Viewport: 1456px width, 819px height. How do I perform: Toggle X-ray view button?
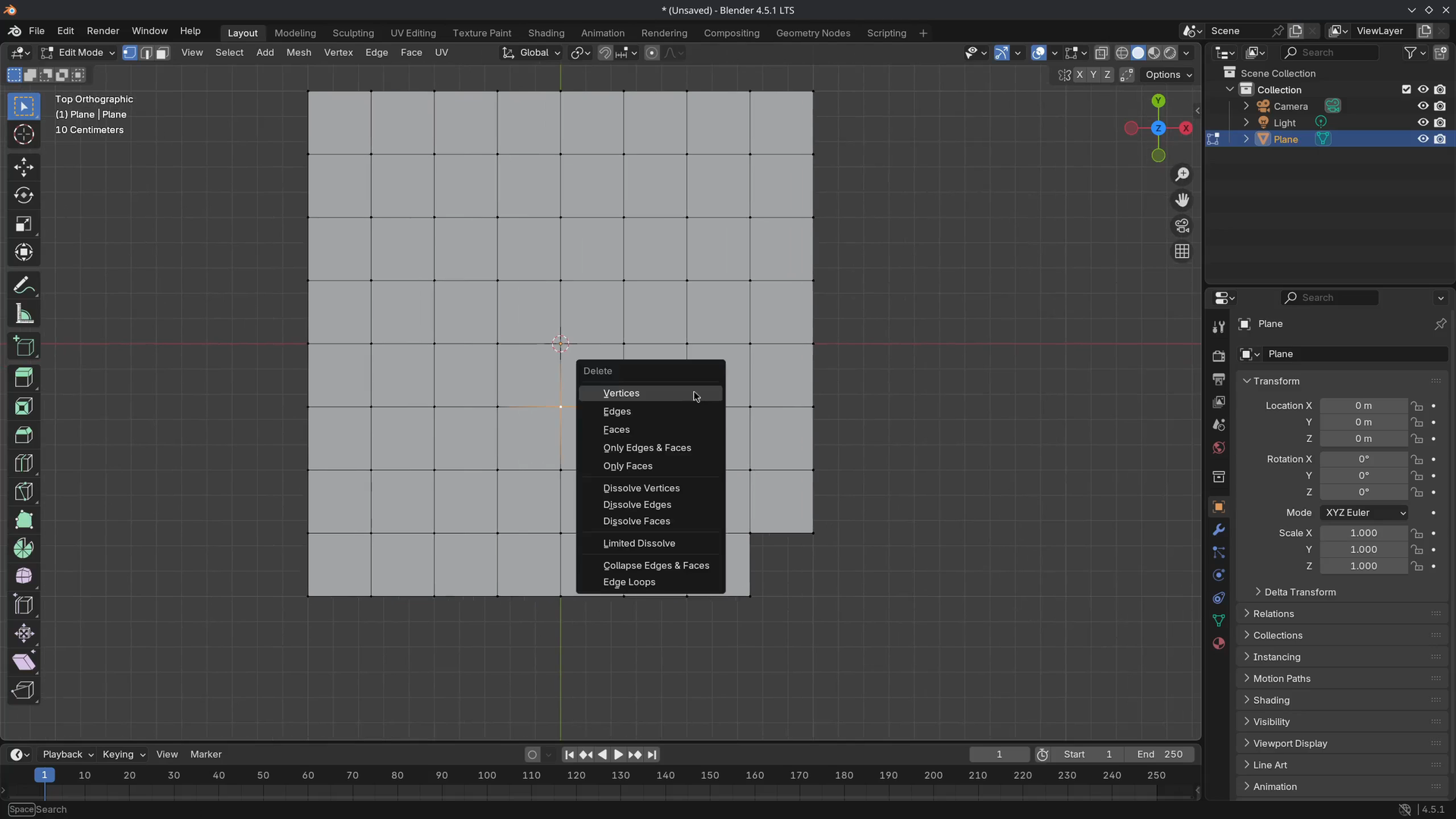[1101, 53]
